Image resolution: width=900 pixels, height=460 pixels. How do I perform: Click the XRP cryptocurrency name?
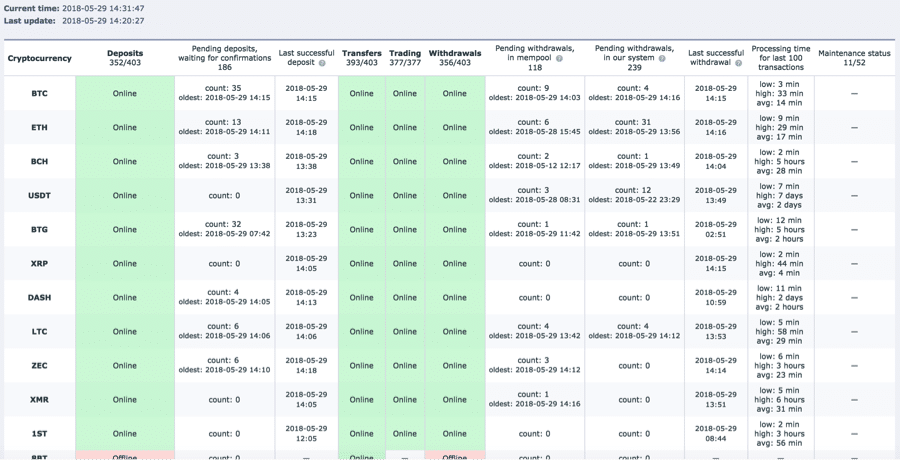[40, 264]
